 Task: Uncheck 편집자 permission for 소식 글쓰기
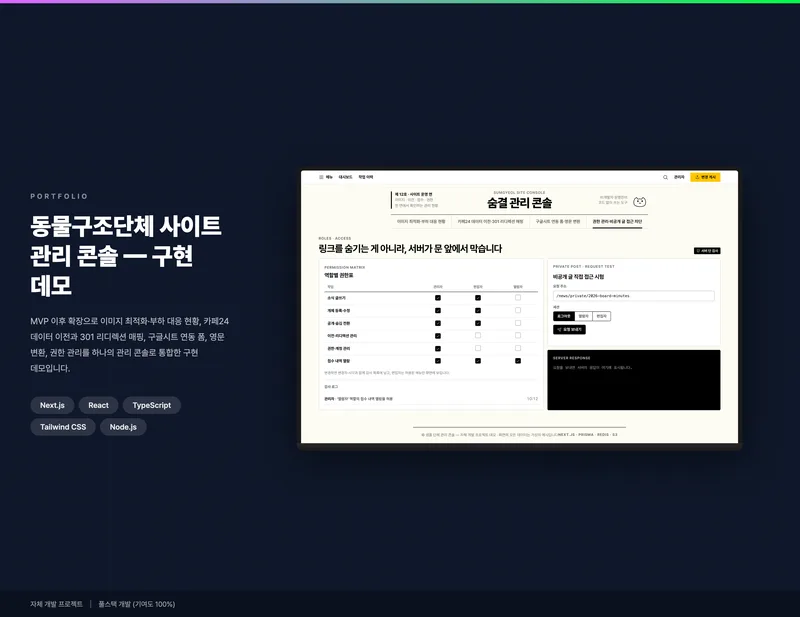point(478,298)
